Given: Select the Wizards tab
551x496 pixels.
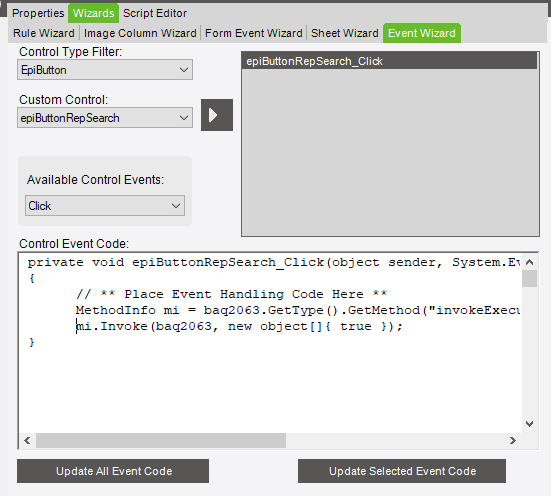Looking at the screenshot, I should point(93,13).
